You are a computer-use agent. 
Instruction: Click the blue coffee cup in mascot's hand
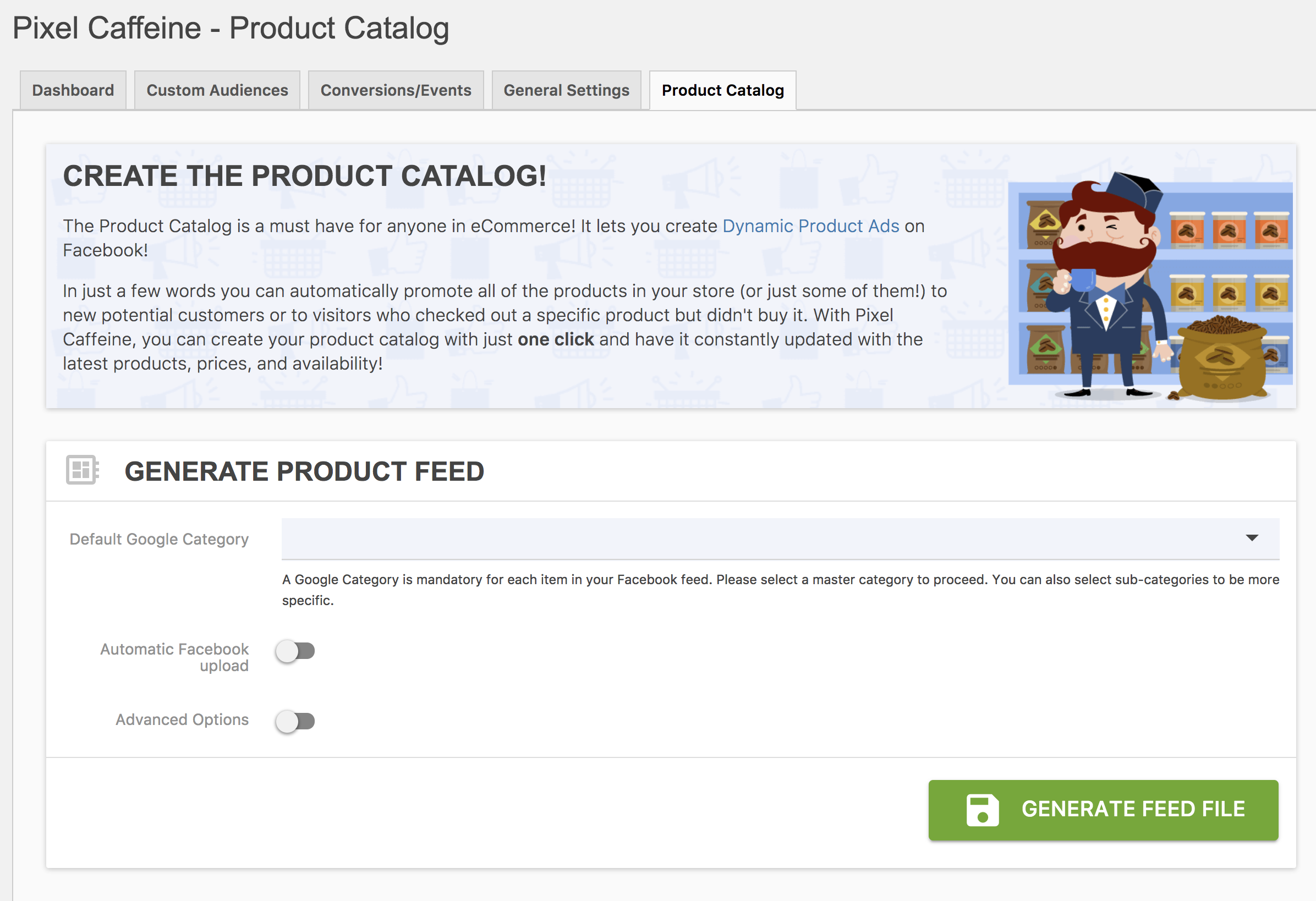coord(1082,279)
